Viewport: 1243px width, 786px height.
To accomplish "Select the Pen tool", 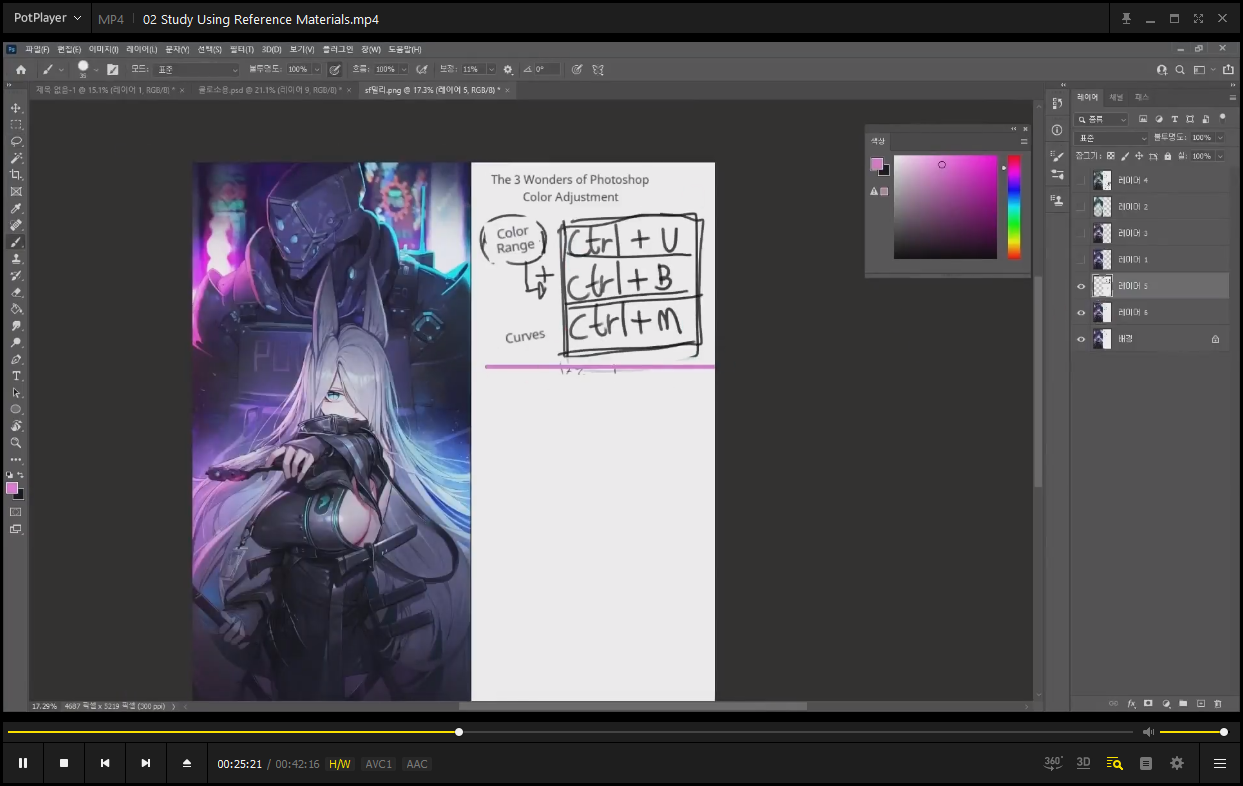I will 16,359.
